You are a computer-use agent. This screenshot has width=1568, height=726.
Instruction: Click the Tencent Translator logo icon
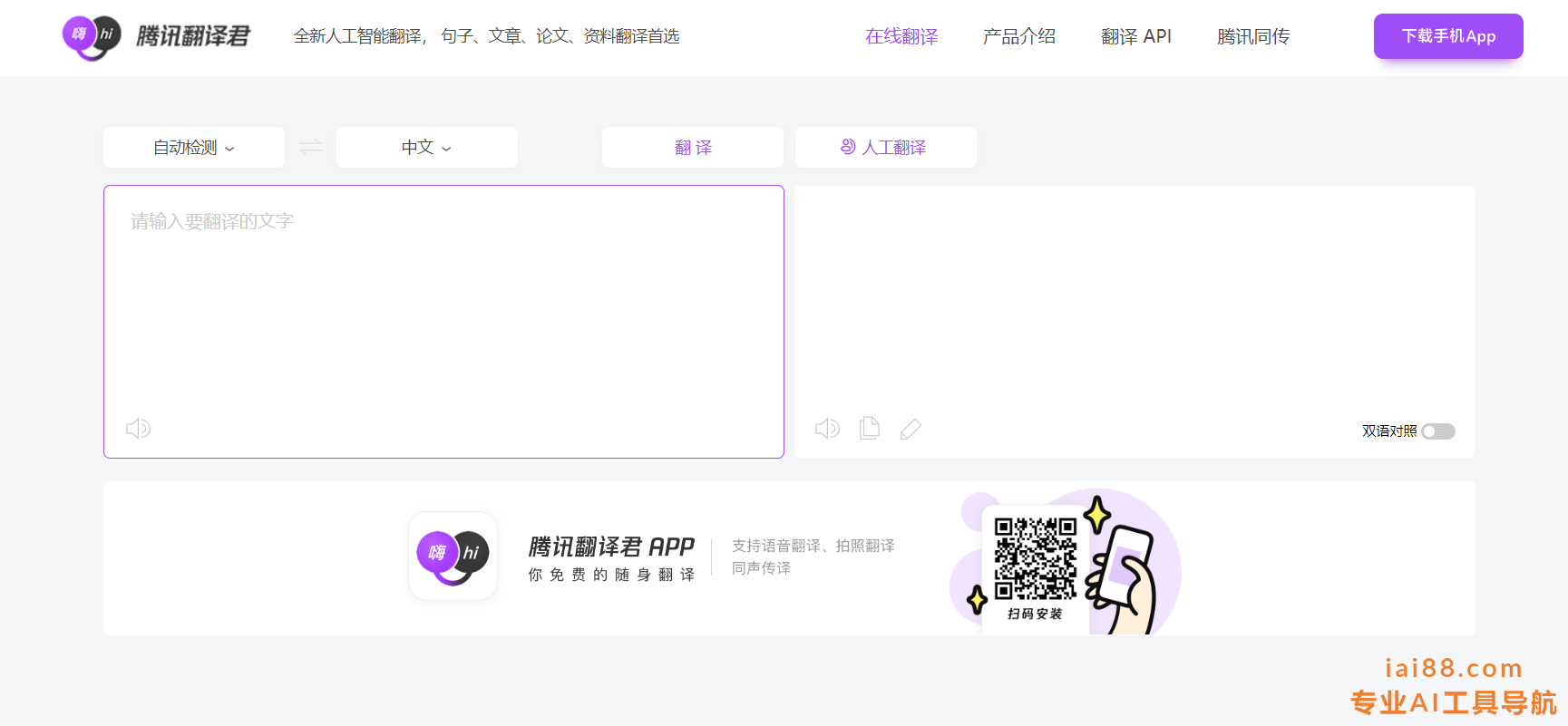click(x=92, y=37)
